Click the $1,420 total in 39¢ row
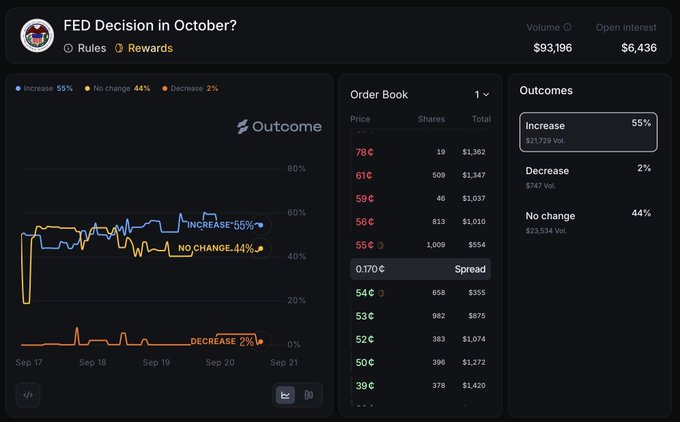 [x=474, y=386]
